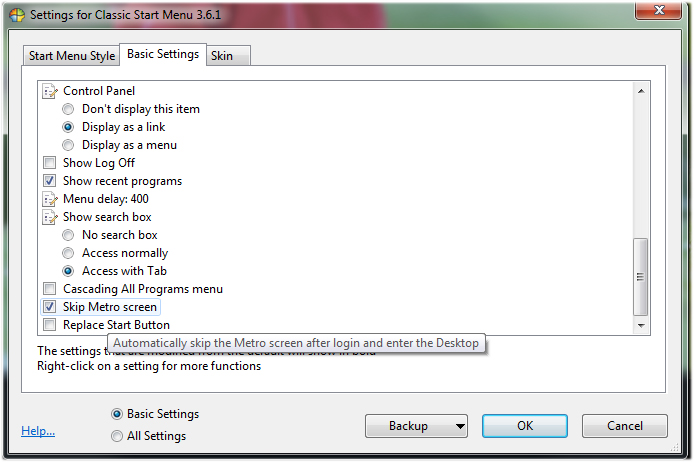
Task: Click the Menu delay setting icon
Action: point(50,199)
